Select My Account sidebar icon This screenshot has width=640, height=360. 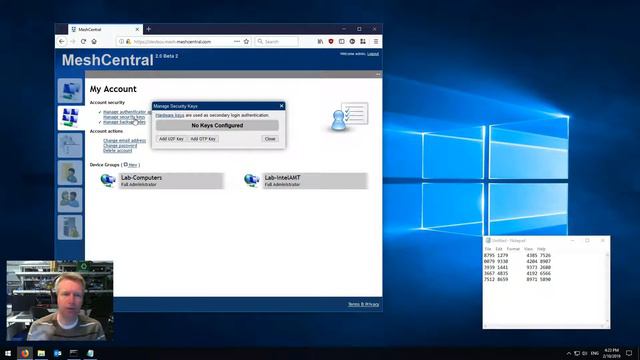click(x=70, y=118)
